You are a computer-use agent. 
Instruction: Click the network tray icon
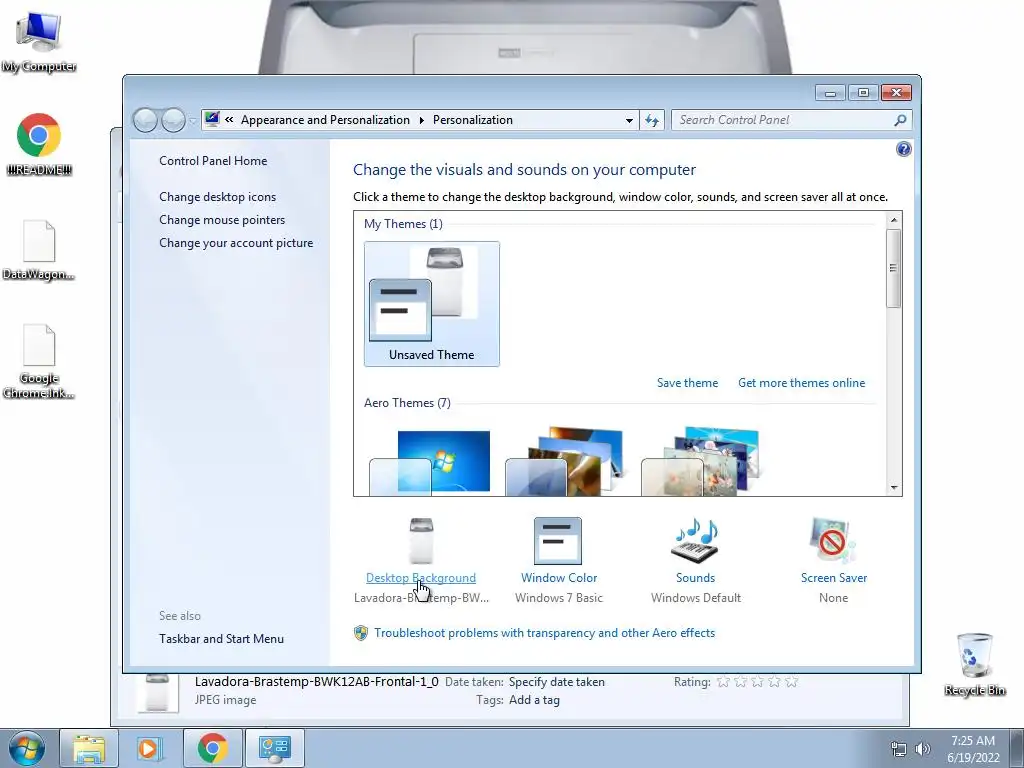pos(899,749)
